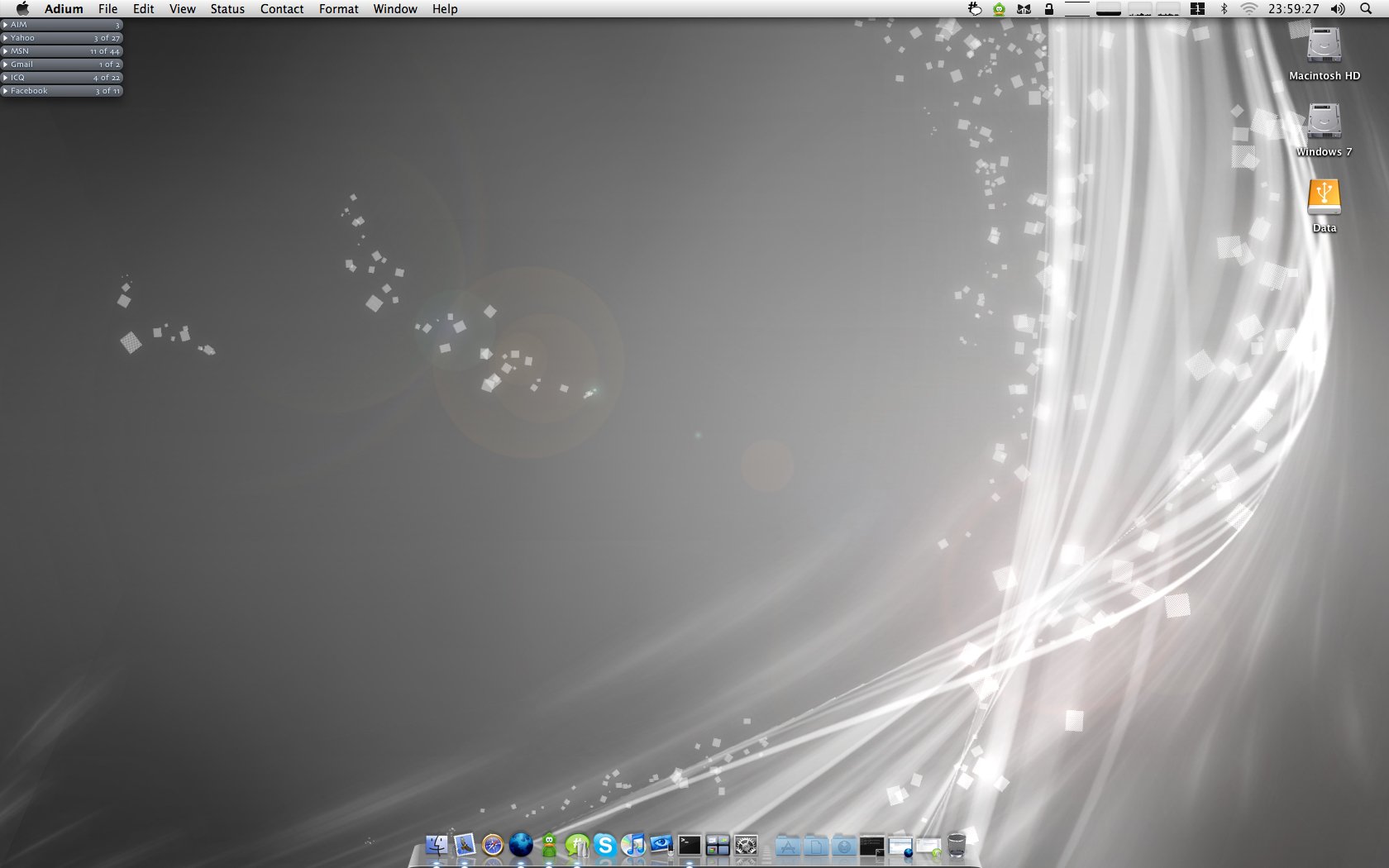Click the volume speaker icon

coord(1338,9)
